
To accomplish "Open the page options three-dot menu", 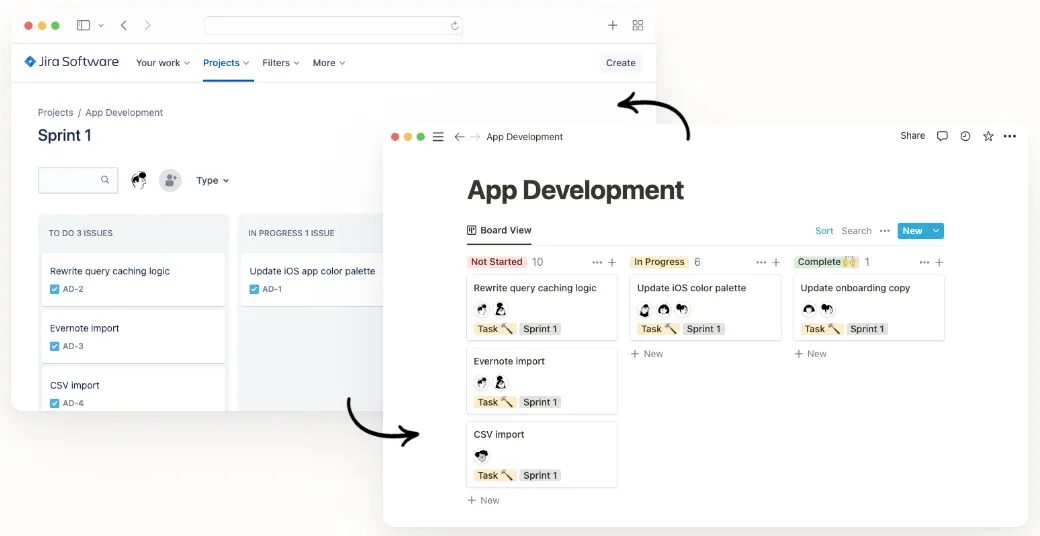I will (1009, 136).
